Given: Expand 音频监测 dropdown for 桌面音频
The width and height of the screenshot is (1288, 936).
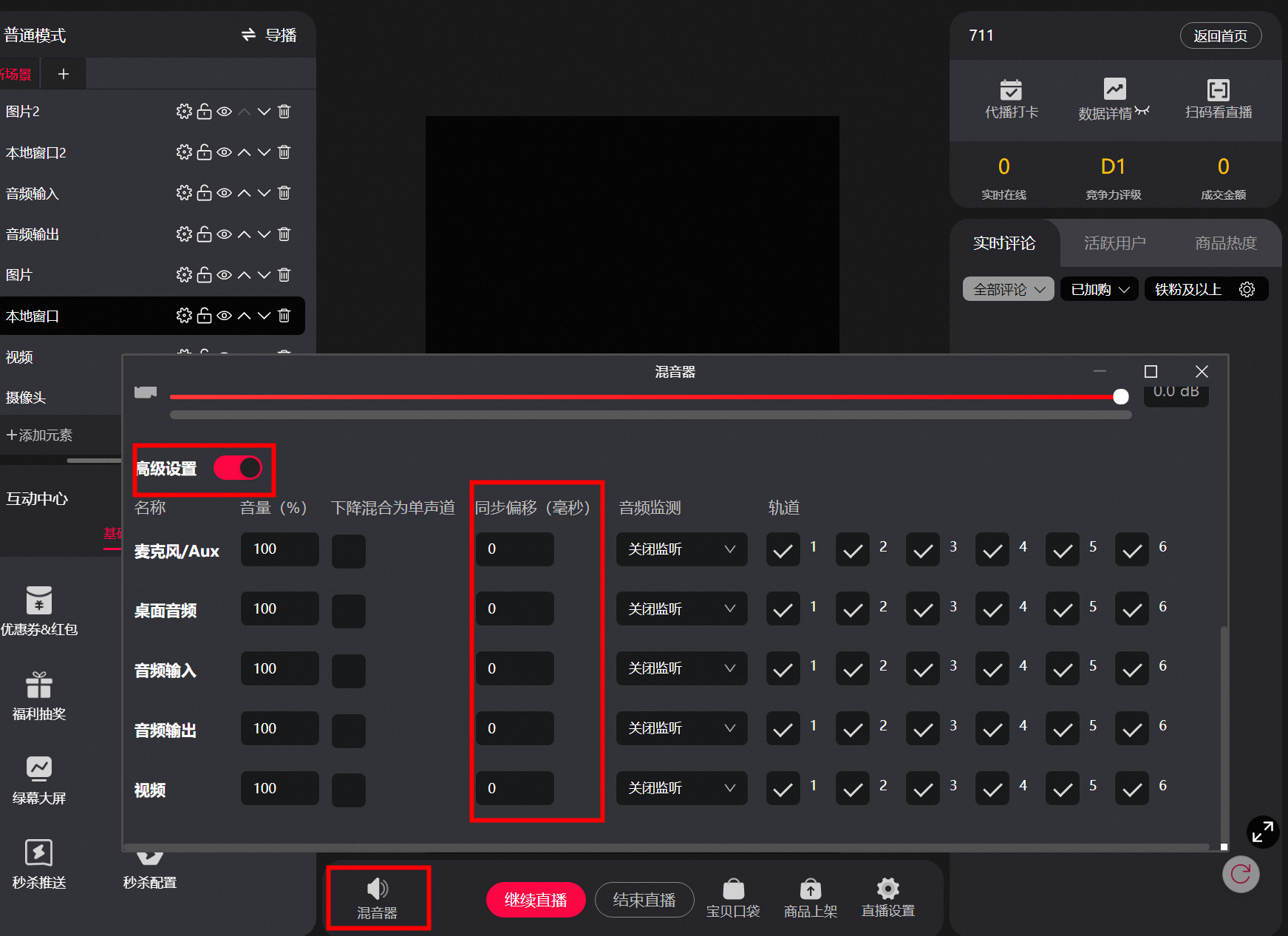Looking at the screenshot, I should pos(682,608).
